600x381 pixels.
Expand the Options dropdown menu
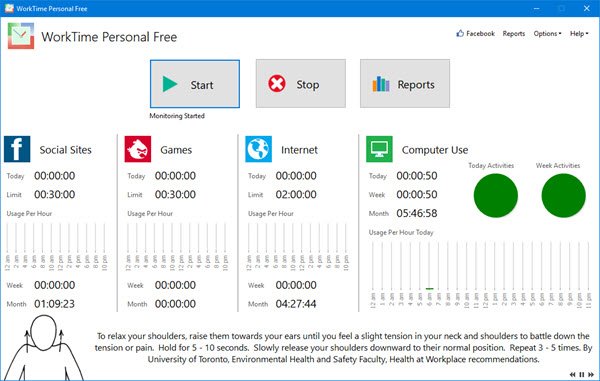(x=548, y=34)
